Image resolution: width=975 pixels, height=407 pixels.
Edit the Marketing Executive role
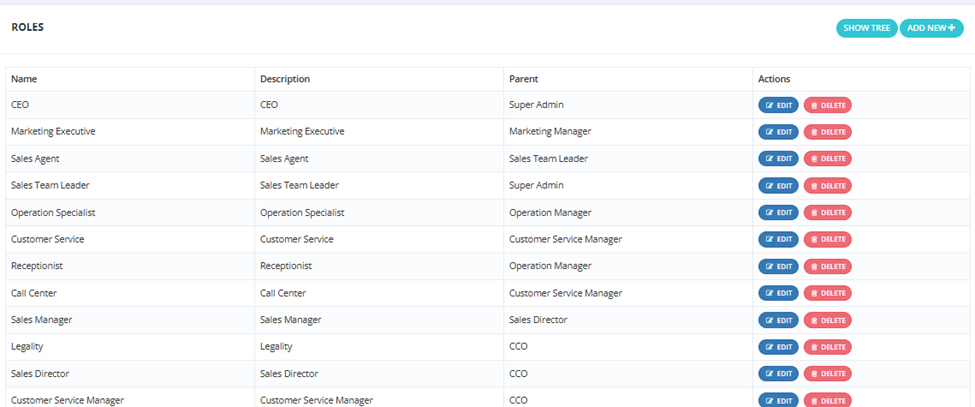(778, 132)
